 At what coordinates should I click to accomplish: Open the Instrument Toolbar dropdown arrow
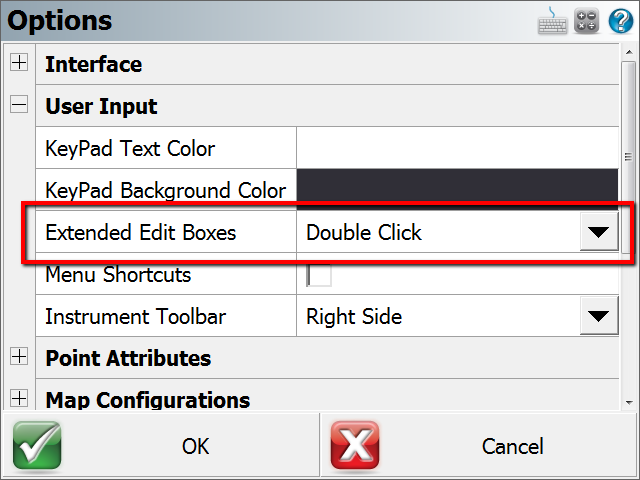coord(598,317)
